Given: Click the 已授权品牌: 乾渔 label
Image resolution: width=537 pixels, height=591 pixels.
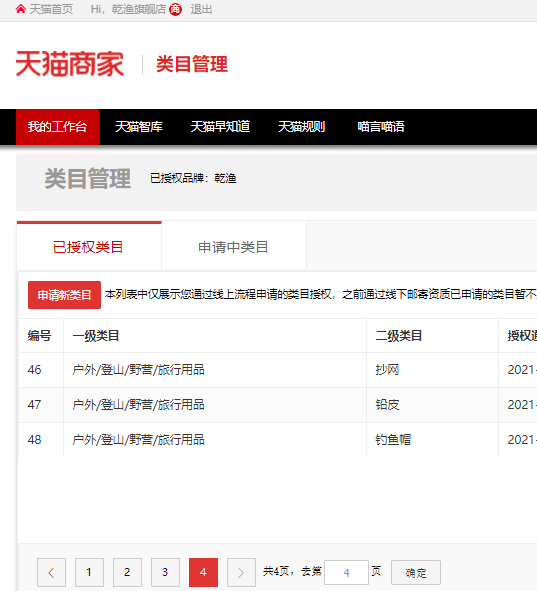Looking at the screenshot, I should [193, 178].
